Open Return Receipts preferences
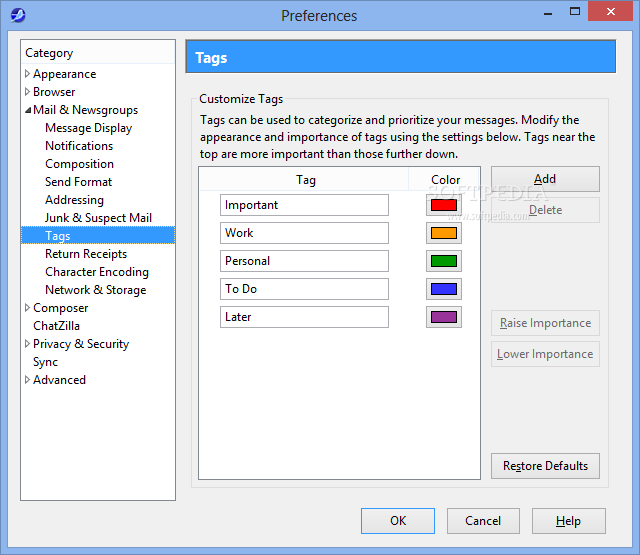Viewport: 640px width, 555px height. [86, 253]
